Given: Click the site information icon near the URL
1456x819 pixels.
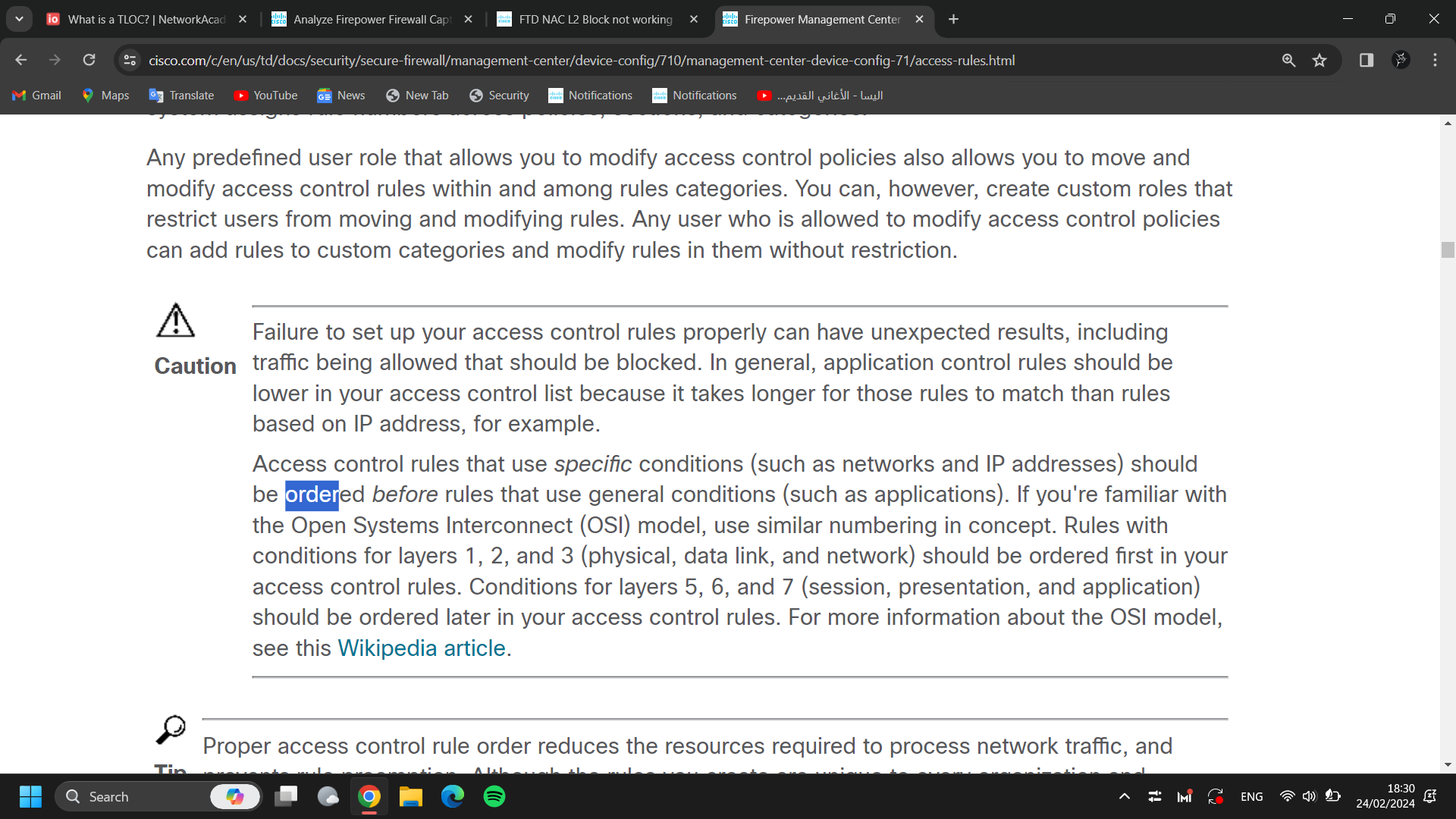Looking at the screenshot, I should pos(129,60).
